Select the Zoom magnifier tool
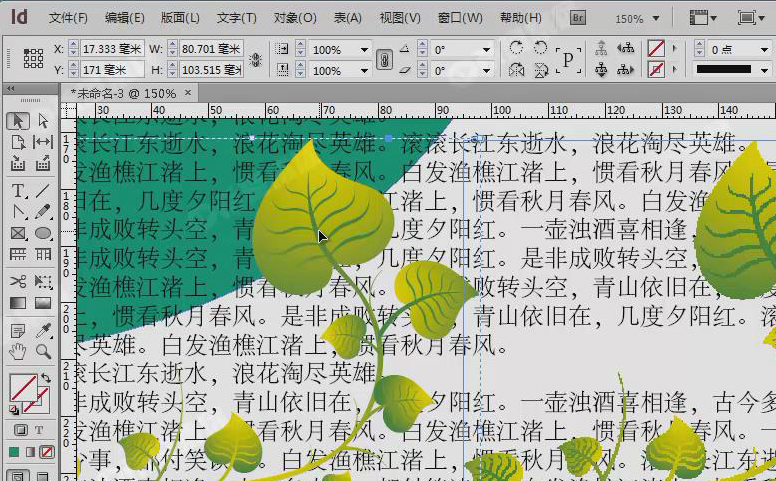Viewport: 776px width, 481px height. 43,351
